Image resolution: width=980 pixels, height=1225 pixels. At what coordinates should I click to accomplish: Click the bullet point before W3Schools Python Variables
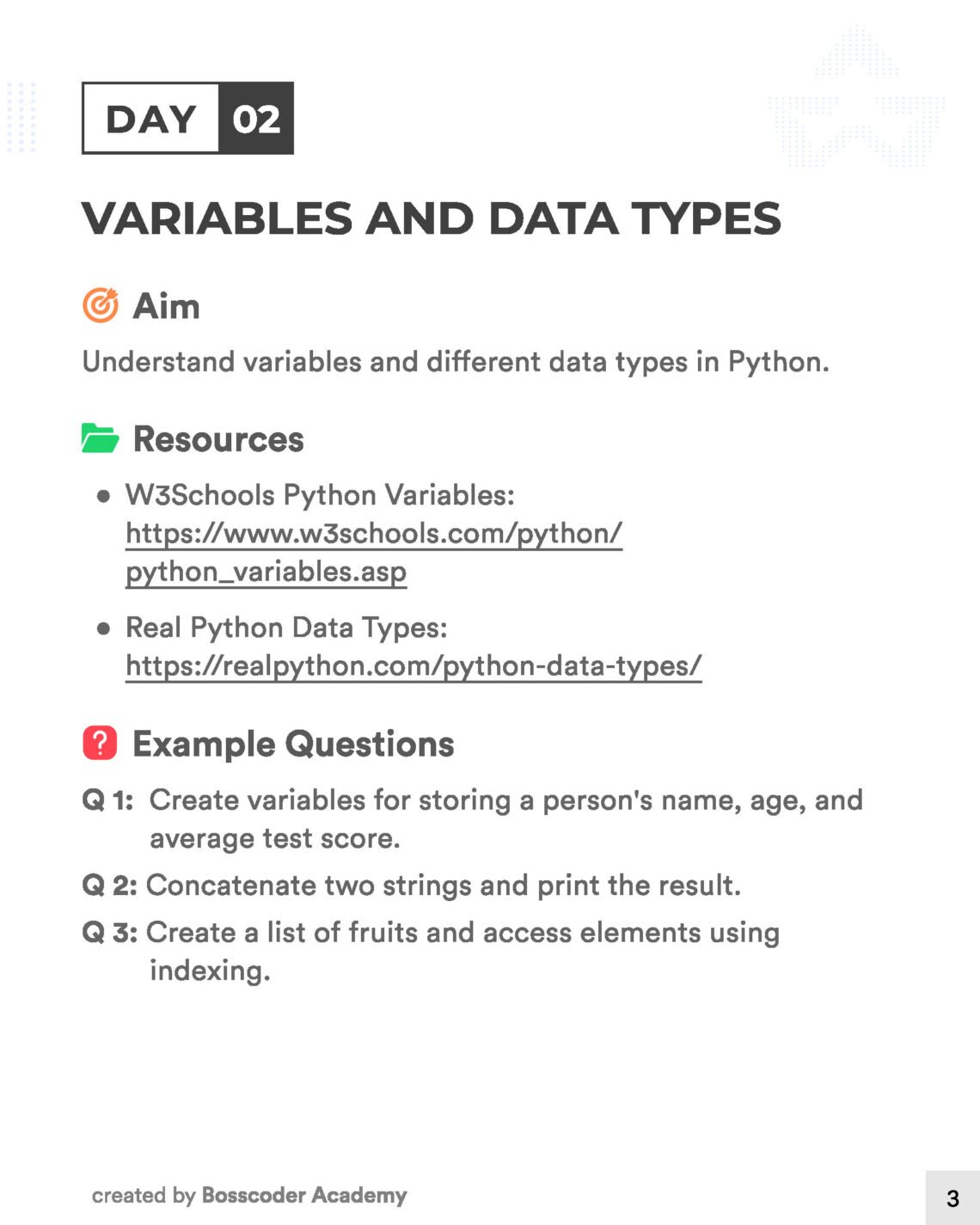(x=104, y=496)
